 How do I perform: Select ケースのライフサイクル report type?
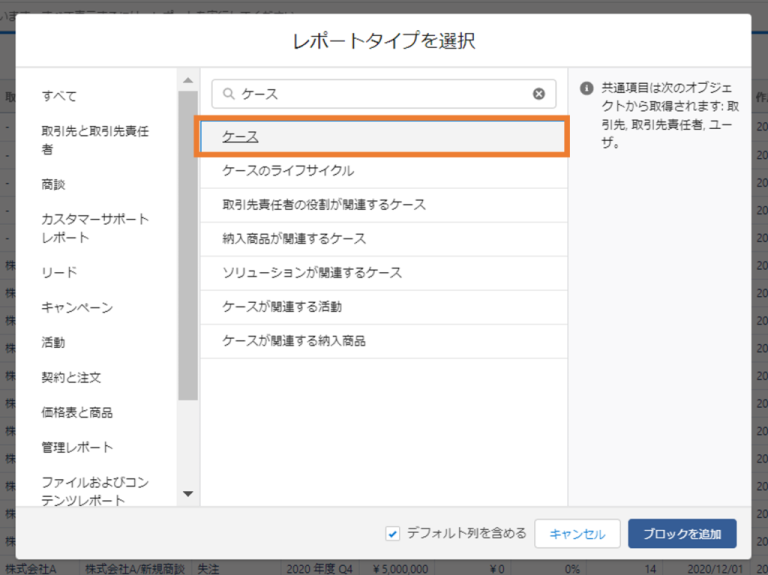click(x=288, y=171)
